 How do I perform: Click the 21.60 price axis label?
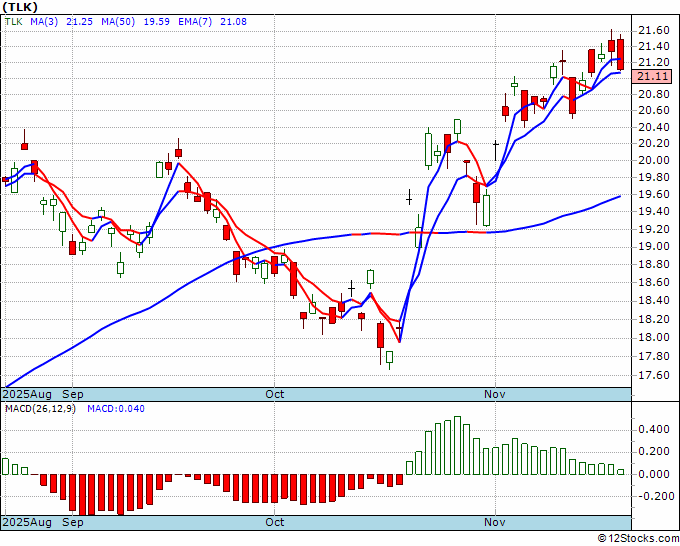pyautogui.click(x=654, y=30)
